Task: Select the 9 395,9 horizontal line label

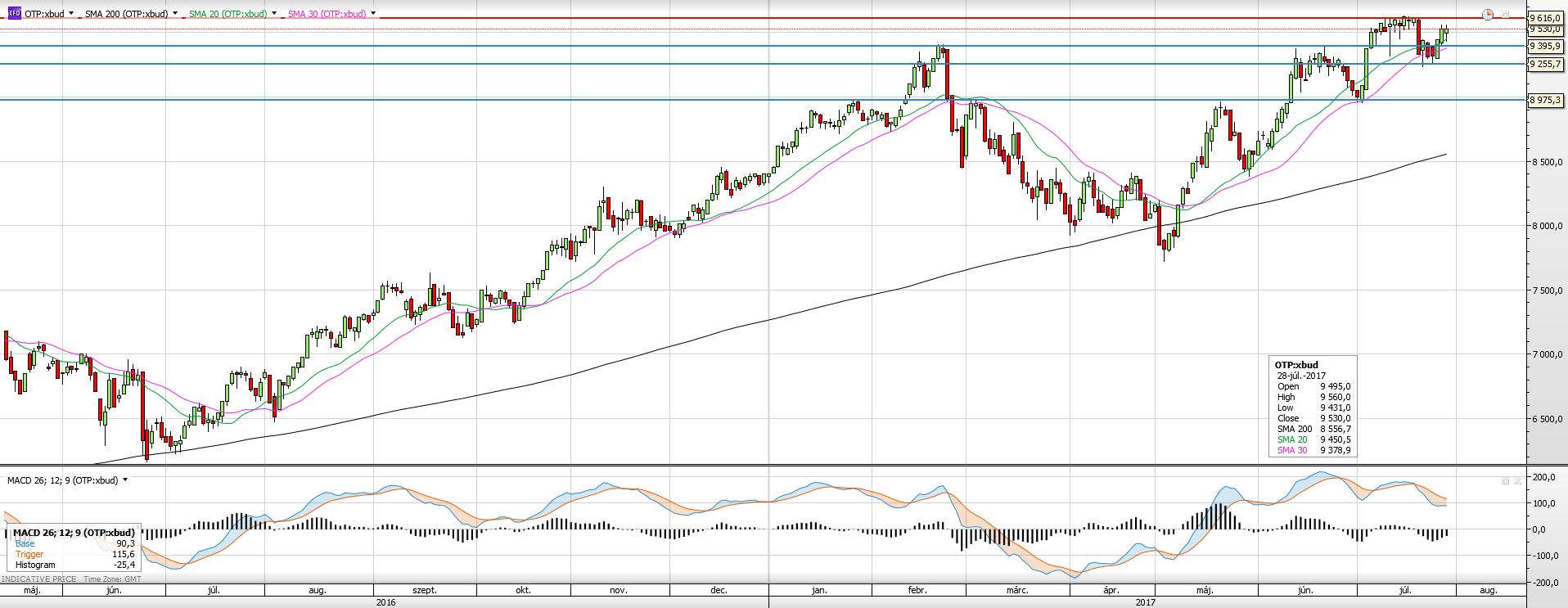Action: 1545,47
